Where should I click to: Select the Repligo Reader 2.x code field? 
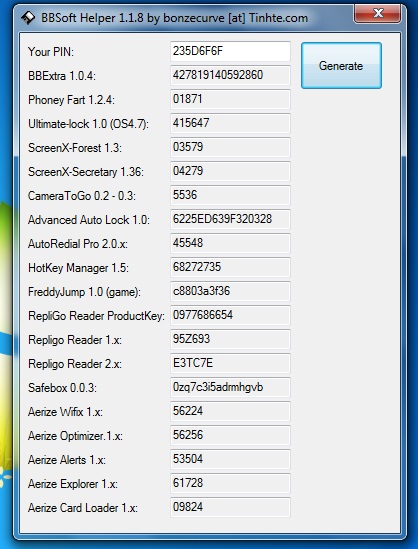point(230,363)
